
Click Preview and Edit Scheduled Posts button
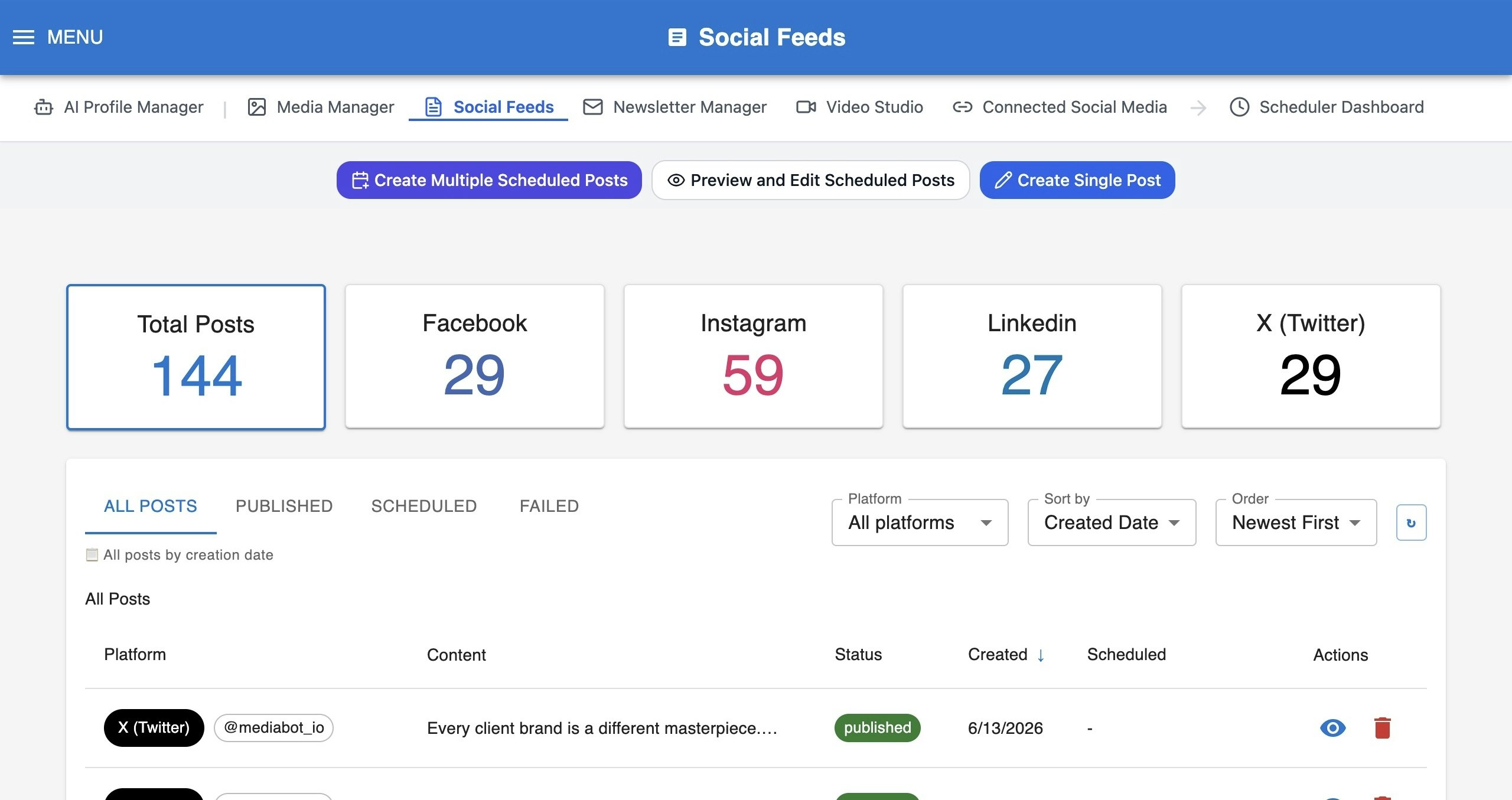coord(810,180)
